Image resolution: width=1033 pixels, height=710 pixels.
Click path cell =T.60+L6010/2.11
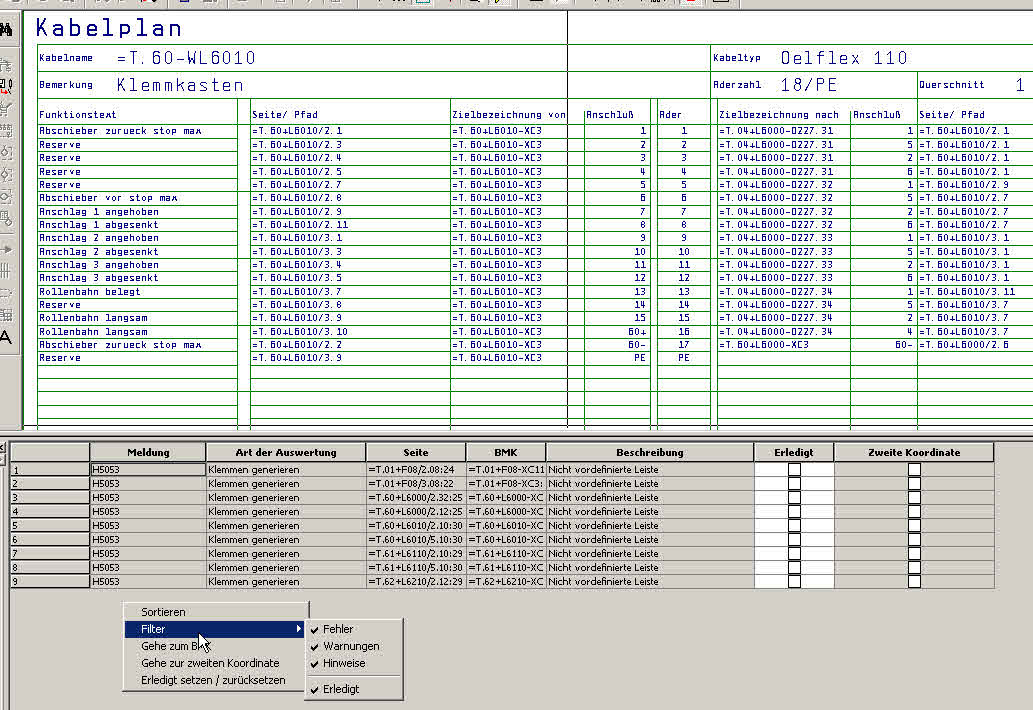click(300, 225)
